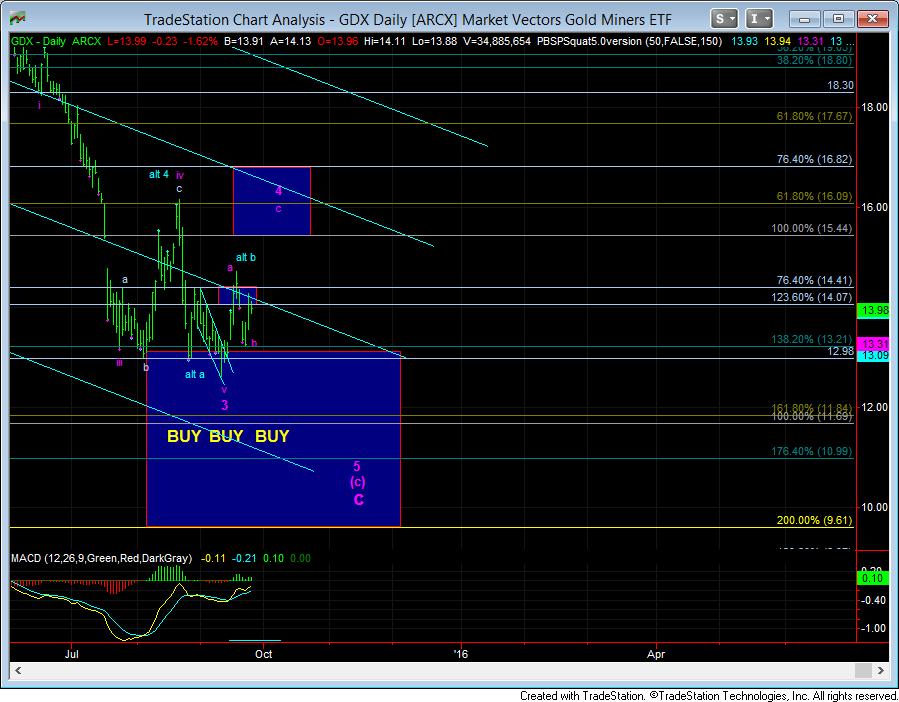Select the 'BUY BUY BUY' text annotation
This screenshot has width=899, height=702.
click(x=228, y=436)
